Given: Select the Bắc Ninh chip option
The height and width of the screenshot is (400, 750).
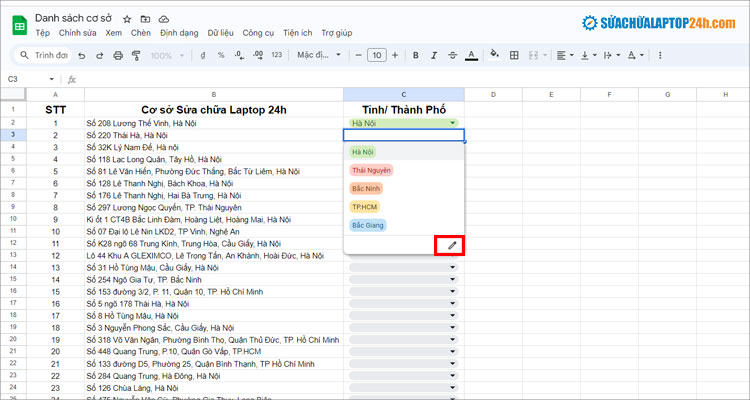Looking at the screenshot, I should coord(366,189).
